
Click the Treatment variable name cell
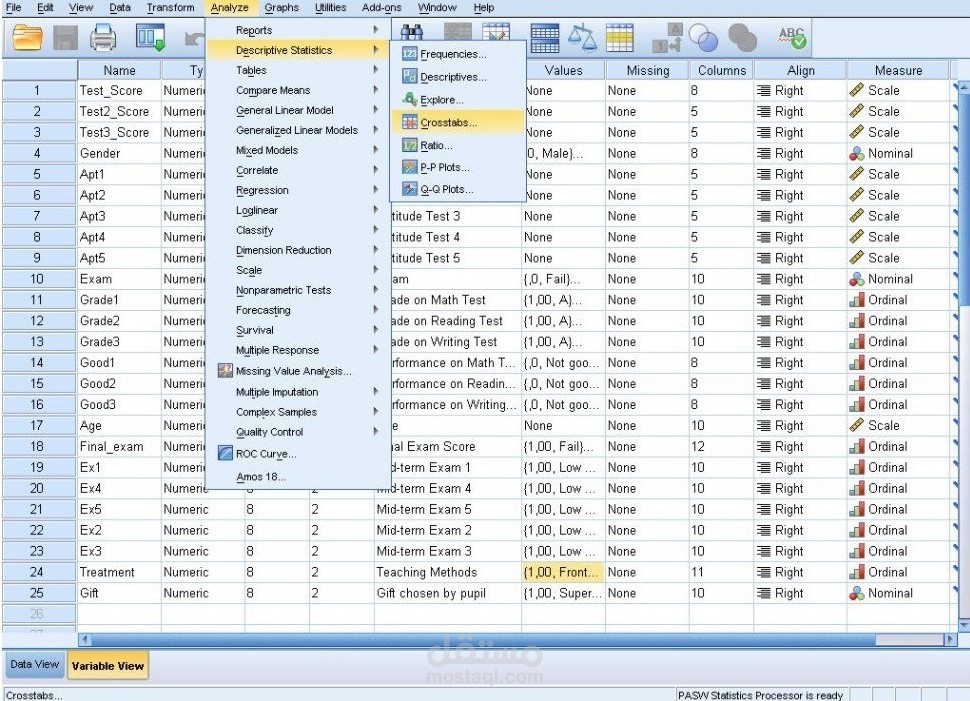119,572
